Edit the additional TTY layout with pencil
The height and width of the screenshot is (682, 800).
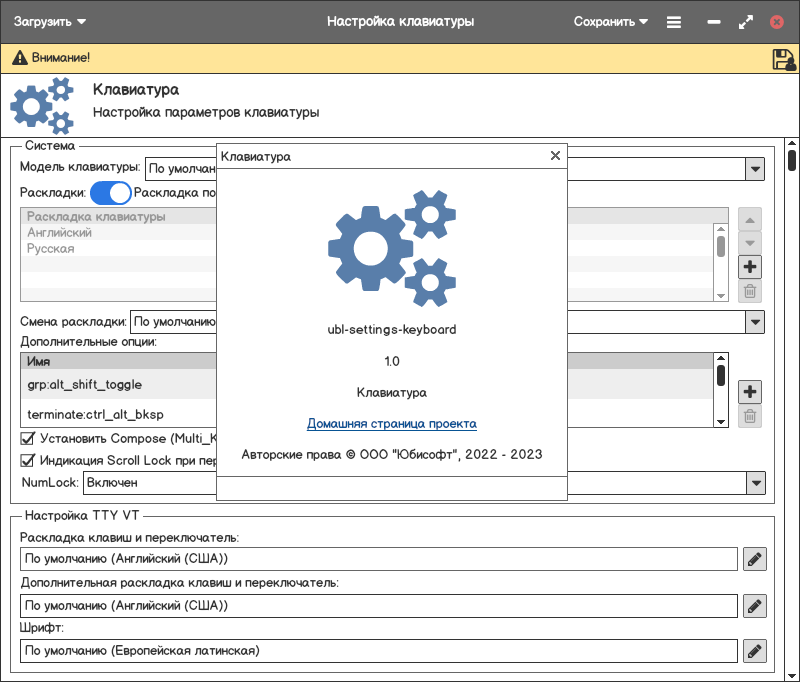click(x=755, y=605)
